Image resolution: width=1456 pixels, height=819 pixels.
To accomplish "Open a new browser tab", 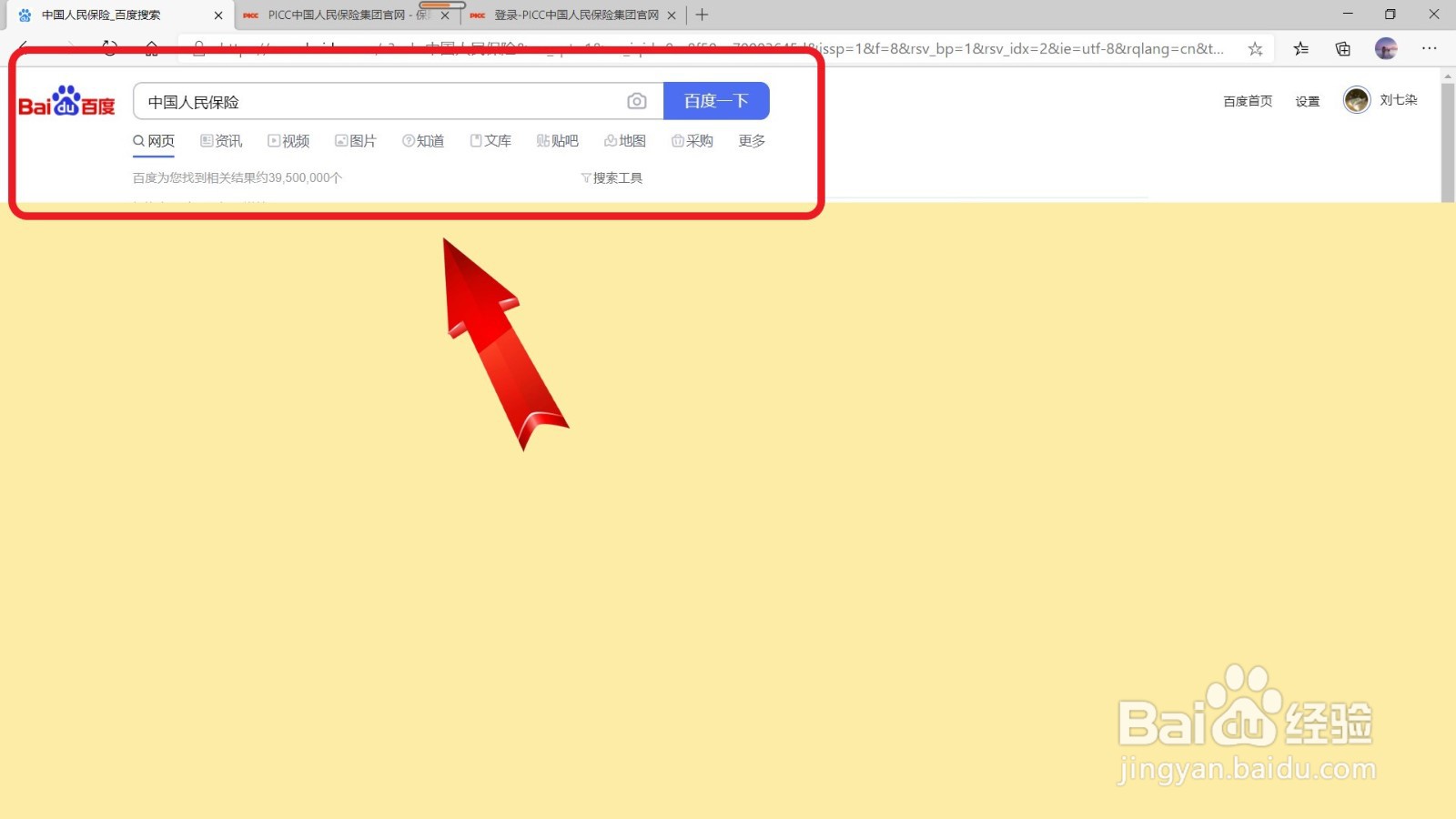I will pyautogui.click(x=702, y=15).
